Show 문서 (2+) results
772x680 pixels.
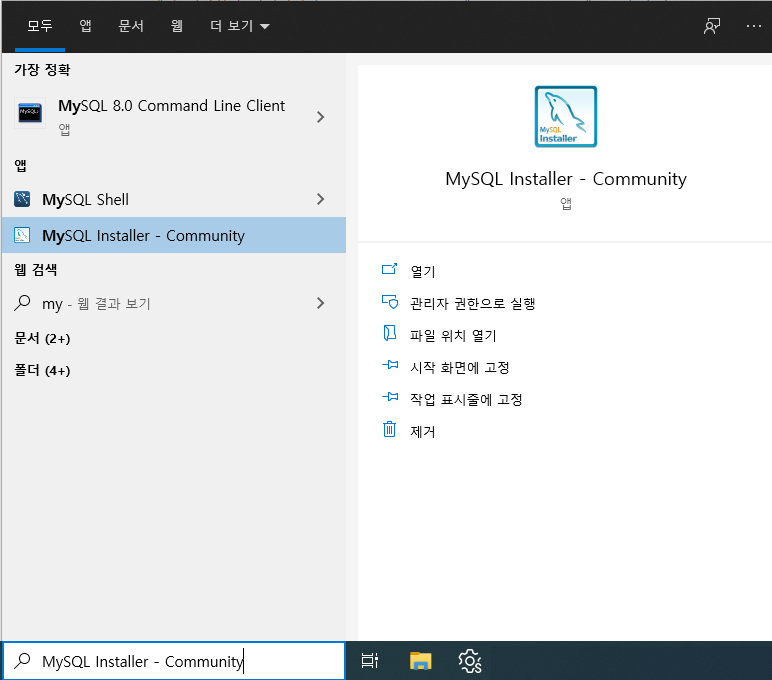coord(42,338)
